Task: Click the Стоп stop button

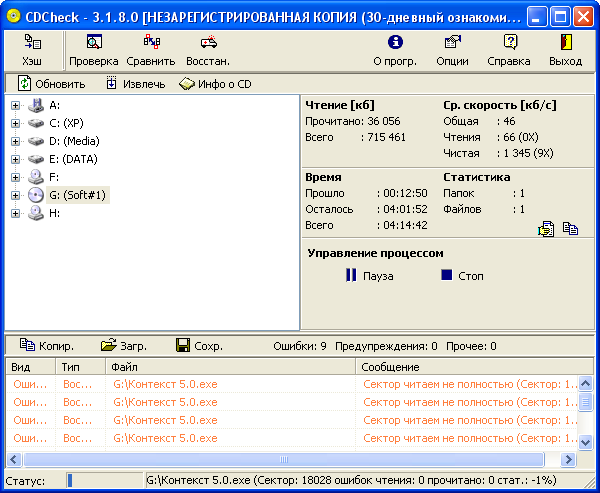Action: (x=462, y=276)
